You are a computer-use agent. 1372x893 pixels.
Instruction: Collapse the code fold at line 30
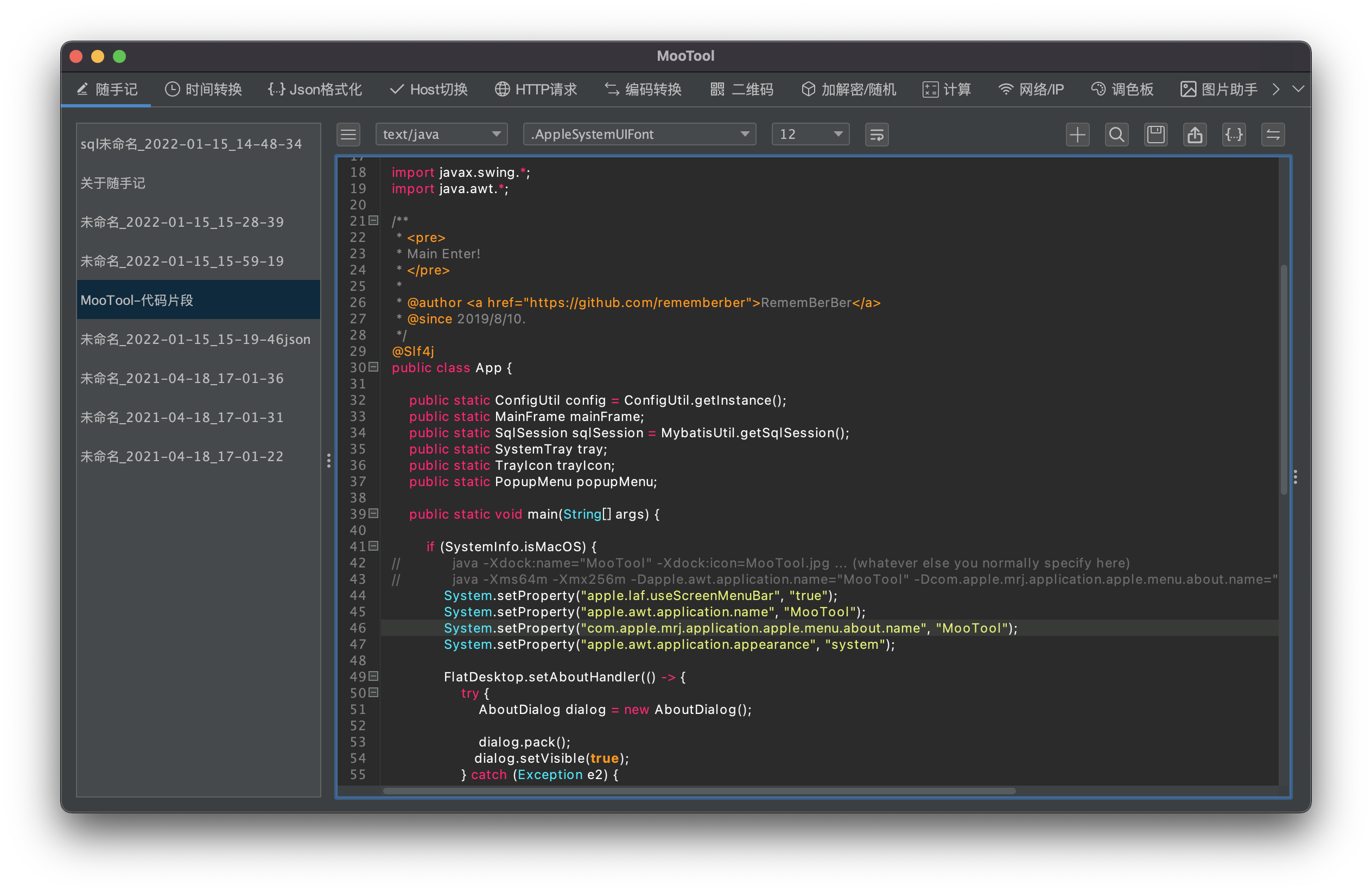pos(373,367)
